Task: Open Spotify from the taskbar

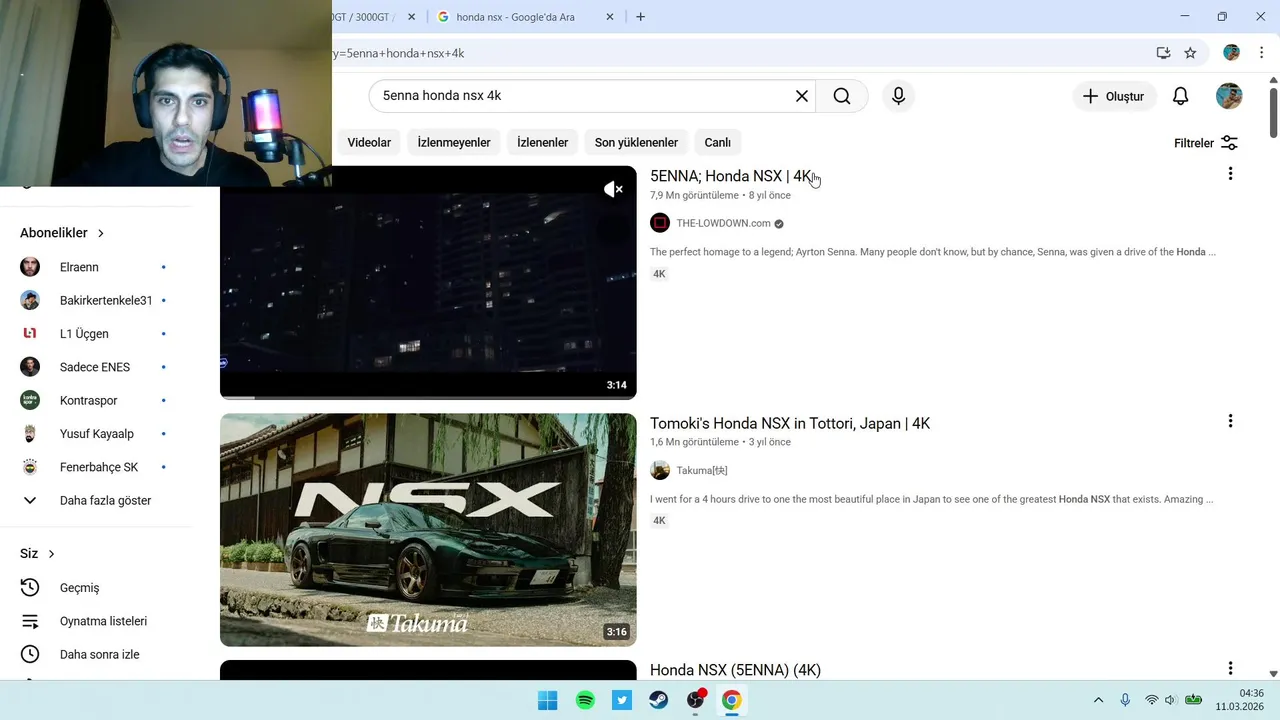Action: (x=585, y=700)
